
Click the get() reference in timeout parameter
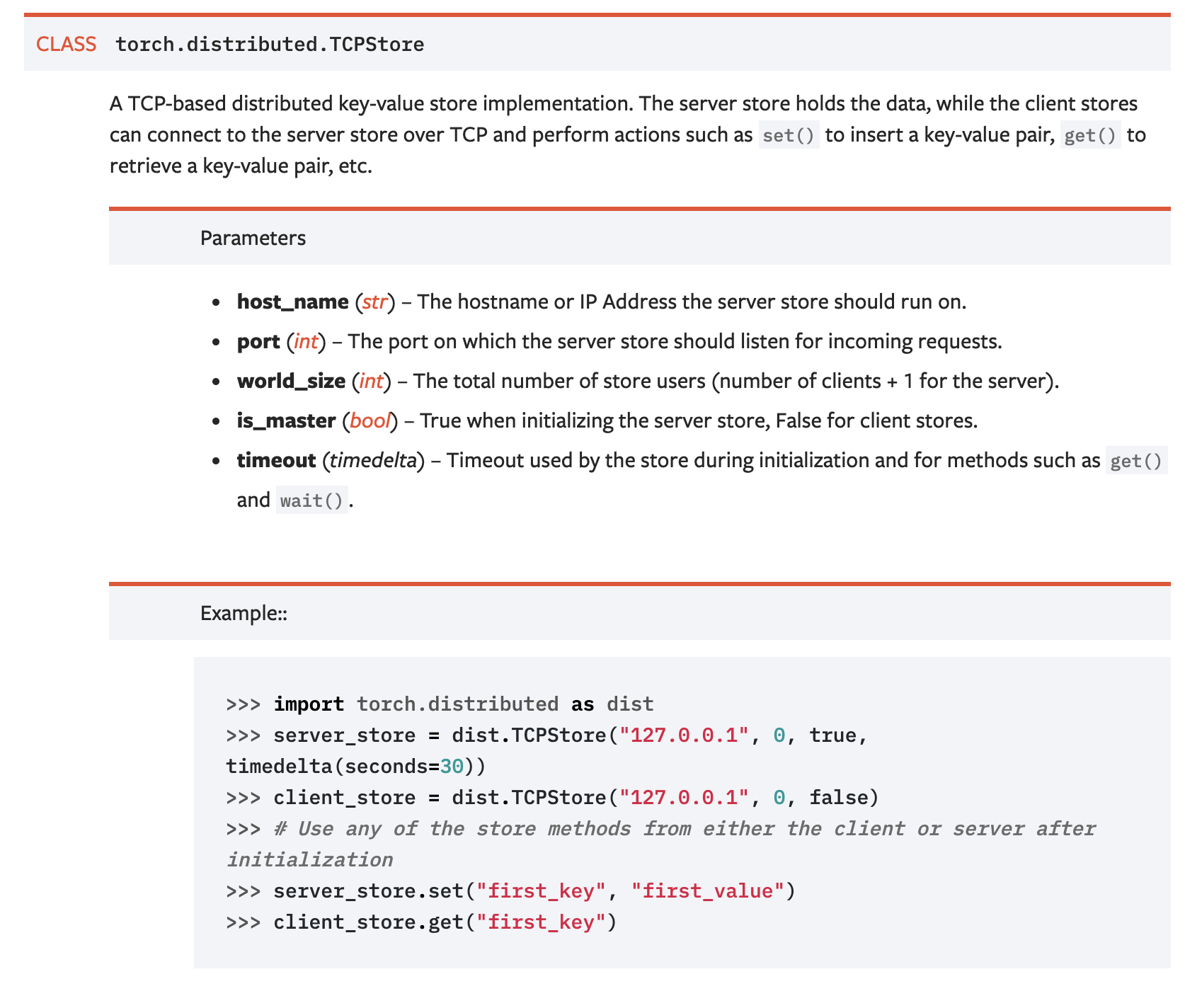[1136, 461]
